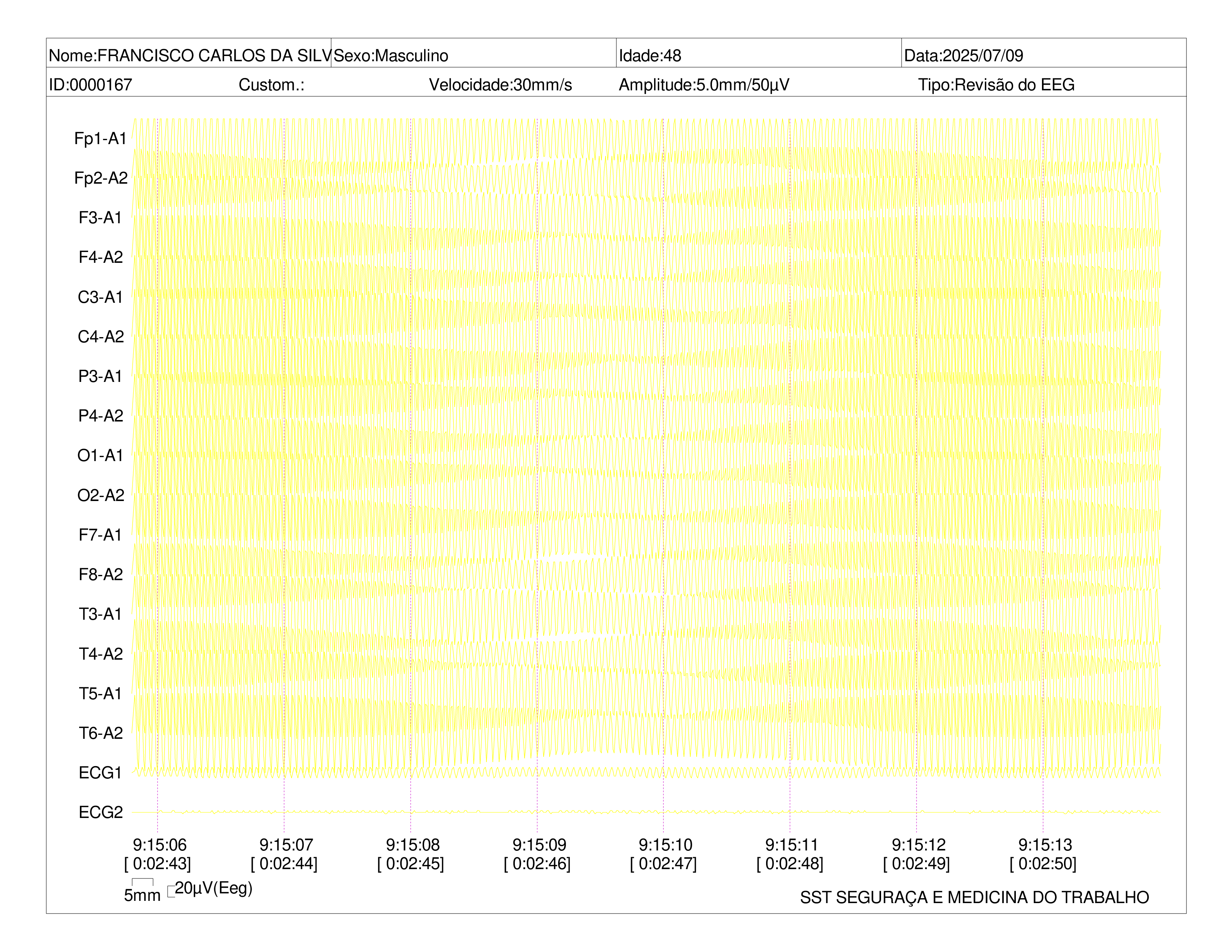Click 'SST SEGURAÇA E MEDICINA DO TRABALHO' footer

click(x=974, y=897)
